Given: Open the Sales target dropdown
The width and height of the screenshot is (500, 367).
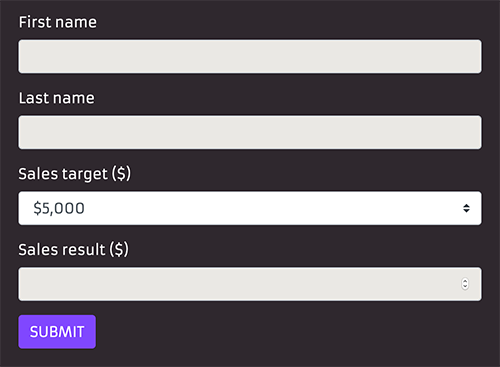Looking at the screenshot, I should pyautogui.click(x=250, y=208).
